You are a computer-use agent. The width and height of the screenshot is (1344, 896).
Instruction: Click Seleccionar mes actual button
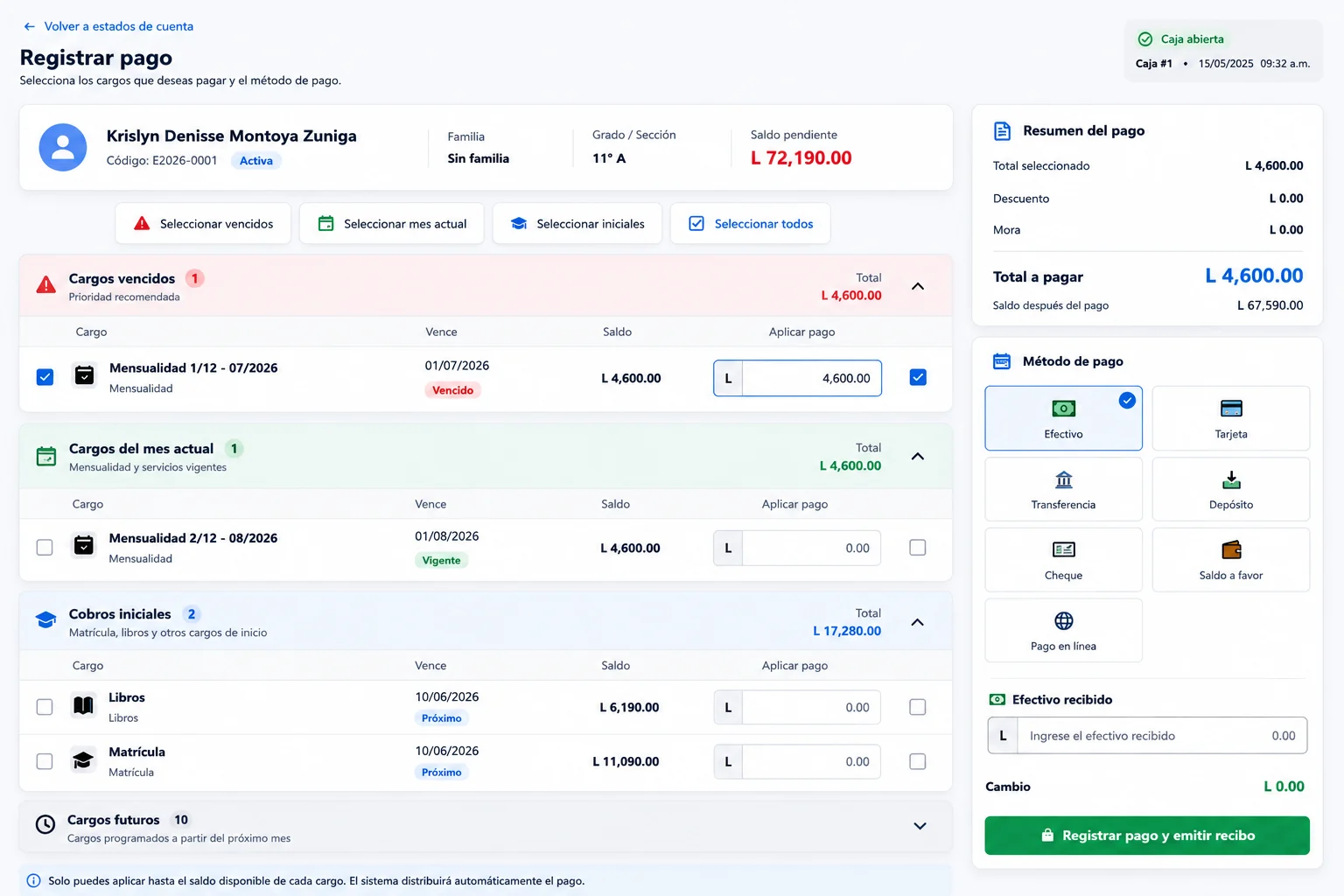pos(392,224)
